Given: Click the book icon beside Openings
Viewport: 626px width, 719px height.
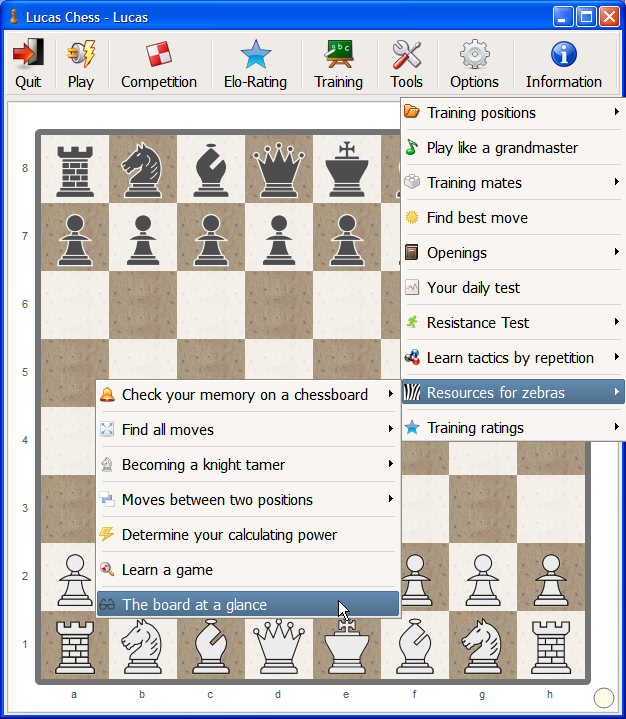Looking at the screenshot, I should pyautogui.click(x=412, y=252).
